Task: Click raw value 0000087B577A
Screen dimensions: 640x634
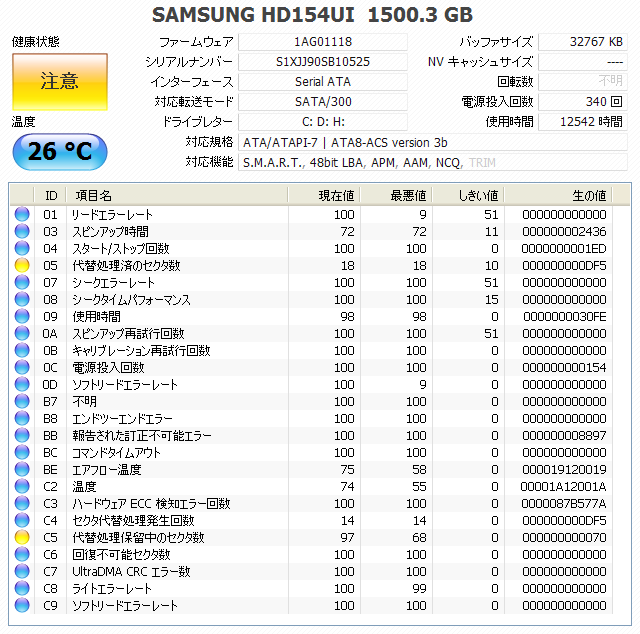Action: (x=564, y=504)
